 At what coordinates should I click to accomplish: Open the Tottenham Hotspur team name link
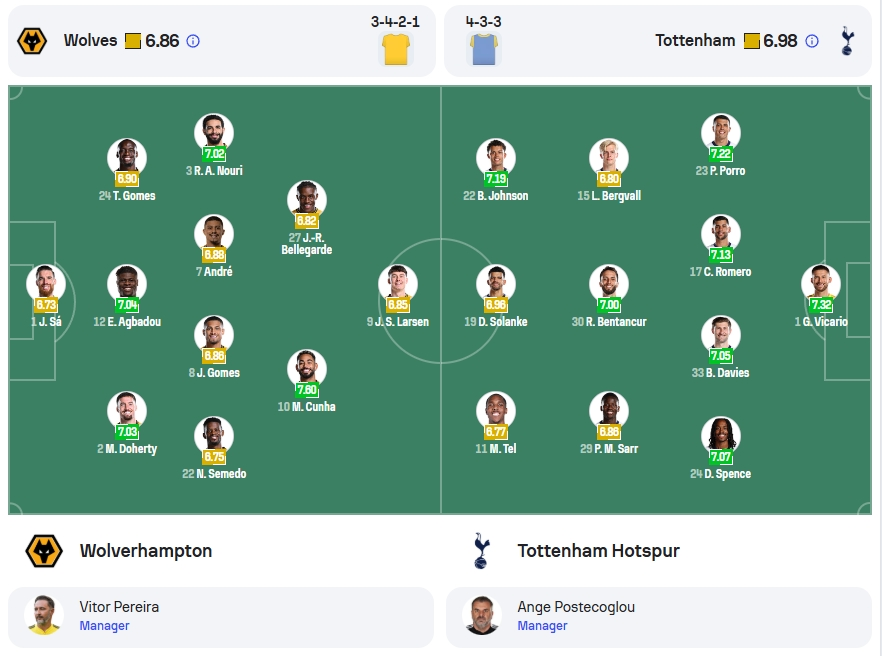pos(598,551)
